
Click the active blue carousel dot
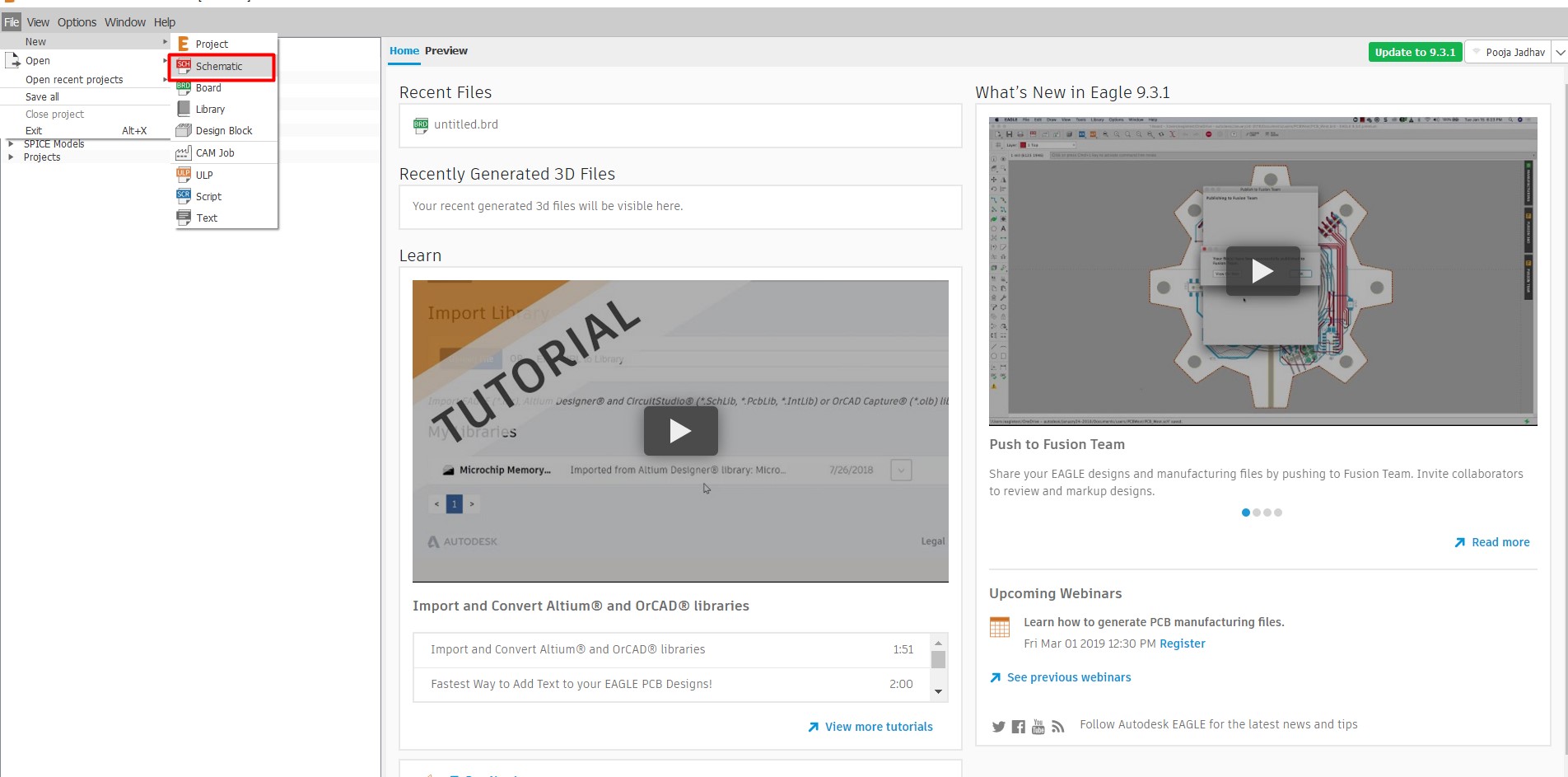click(x=1246, y=513)
